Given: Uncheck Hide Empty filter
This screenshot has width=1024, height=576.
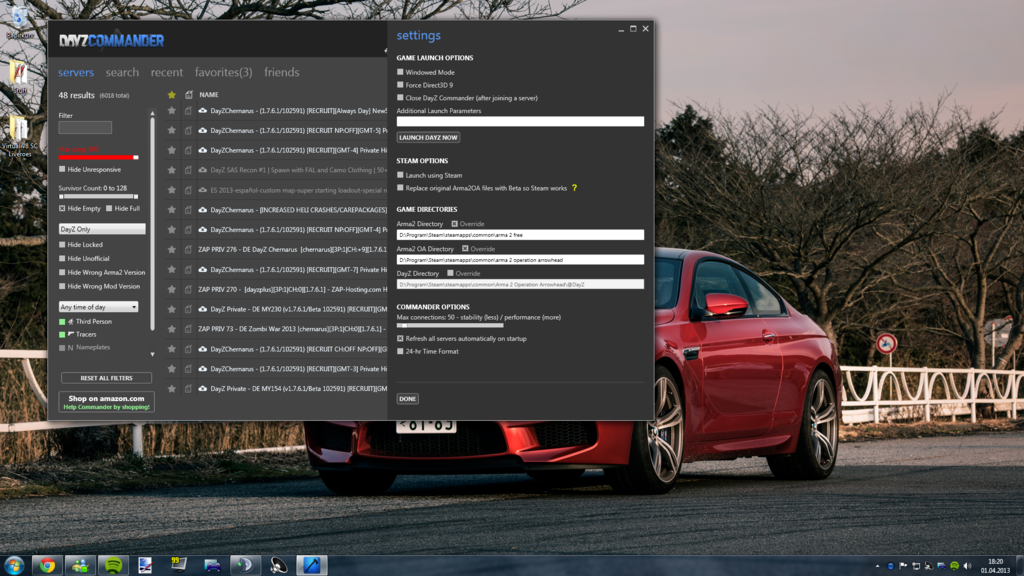Looking at the screenshot, I should point(62,208).
